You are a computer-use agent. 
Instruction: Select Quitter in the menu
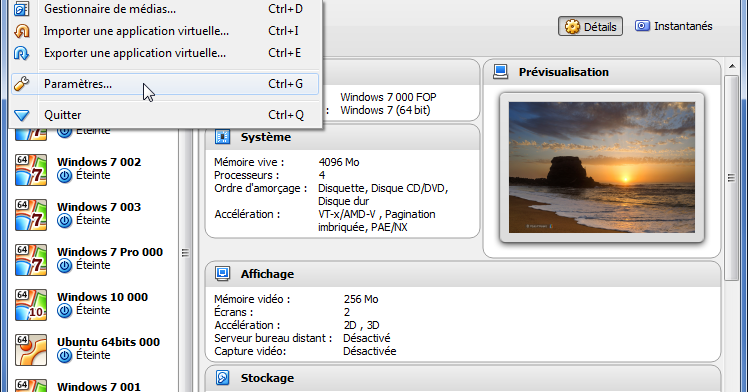click(165, 115)
